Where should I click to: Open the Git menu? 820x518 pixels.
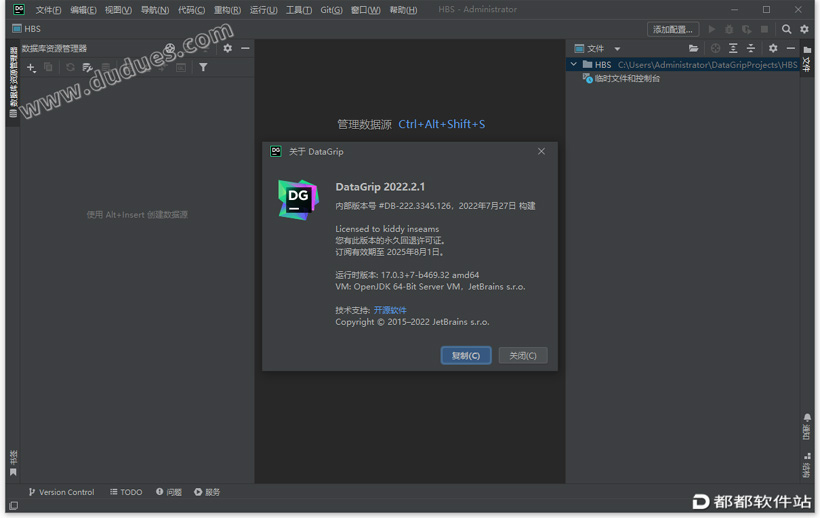[x=332, y=10]
